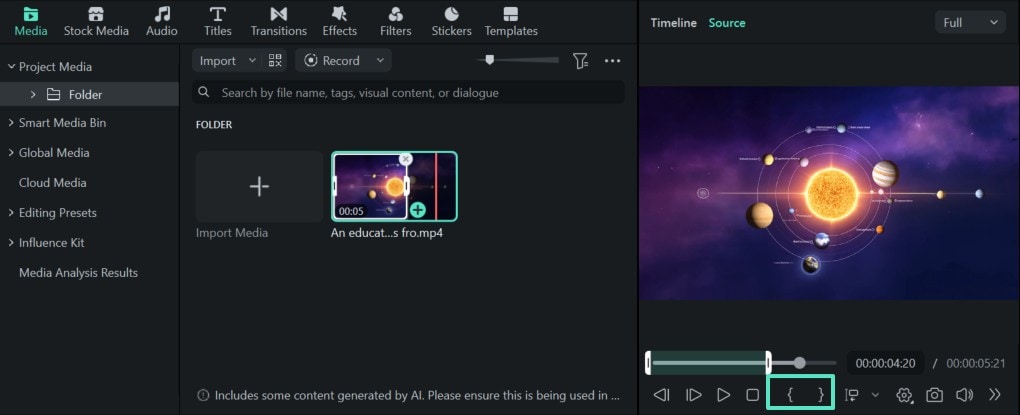Open the Effects tab

(340, 21)
